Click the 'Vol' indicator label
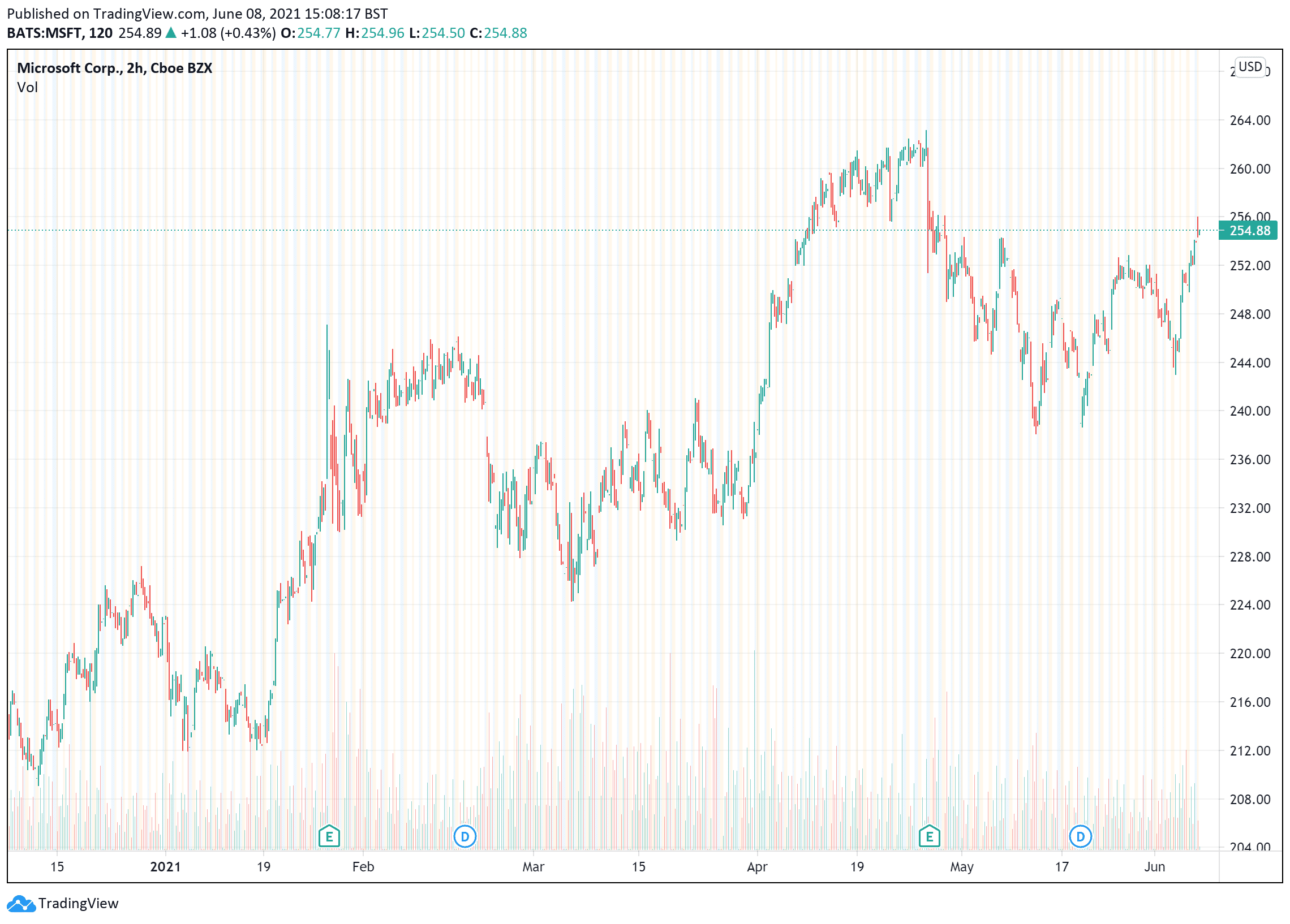 pyautogui.click(x=27, y=88)
